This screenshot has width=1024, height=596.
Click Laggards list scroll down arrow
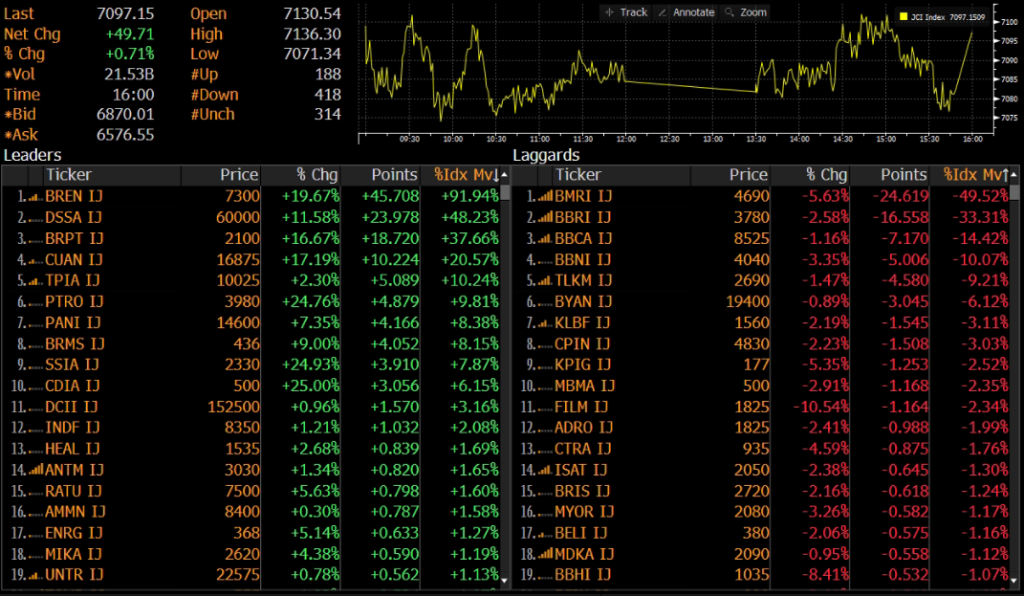(x=1014, y=579)
